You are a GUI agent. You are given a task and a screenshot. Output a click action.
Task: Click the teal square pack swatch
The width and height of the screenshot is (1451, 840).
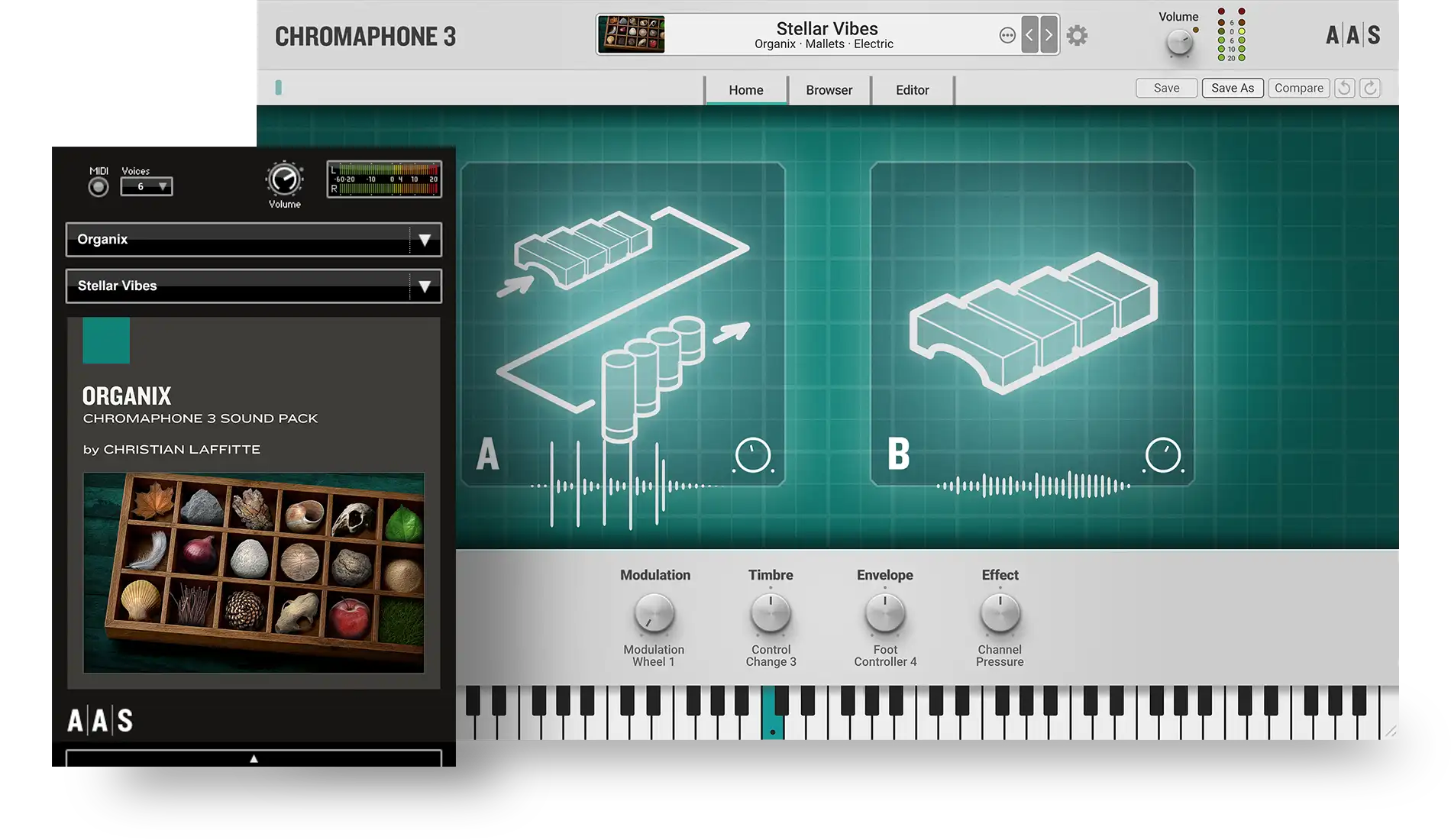click(106, 341)
